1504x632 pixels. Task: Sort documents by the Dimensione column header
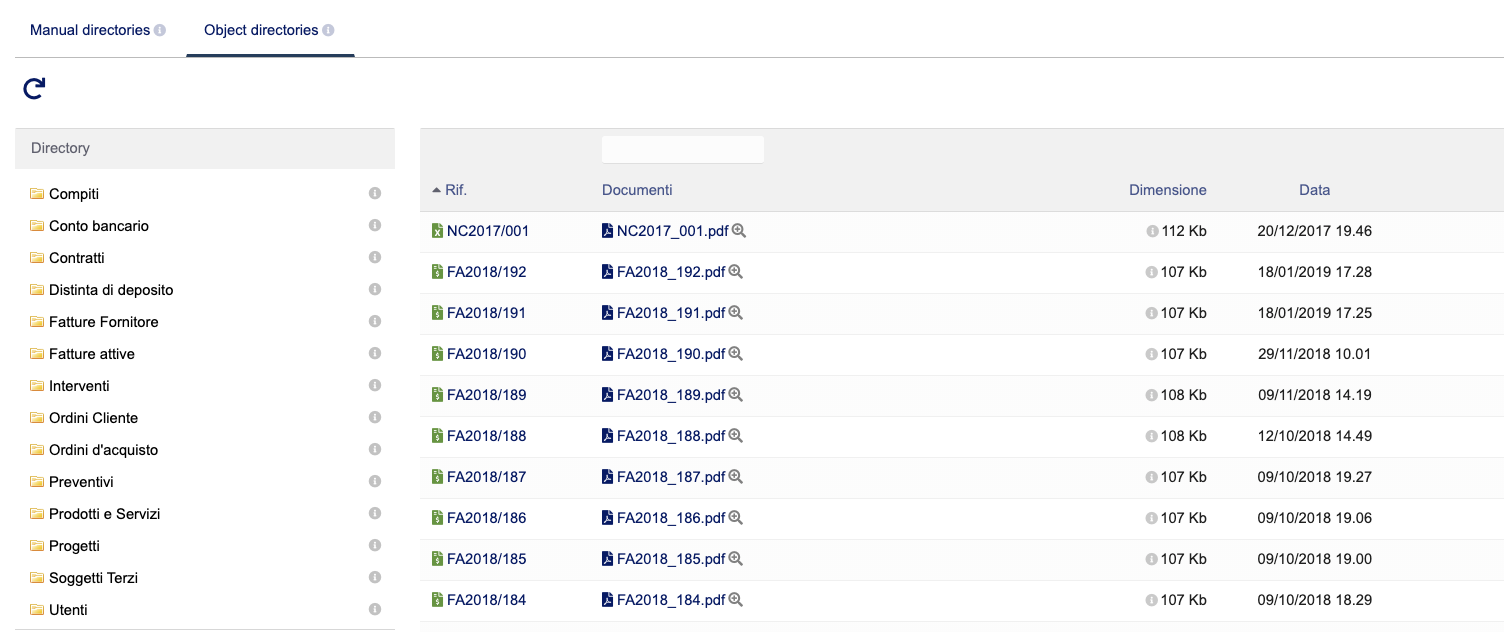point(1167,190)
